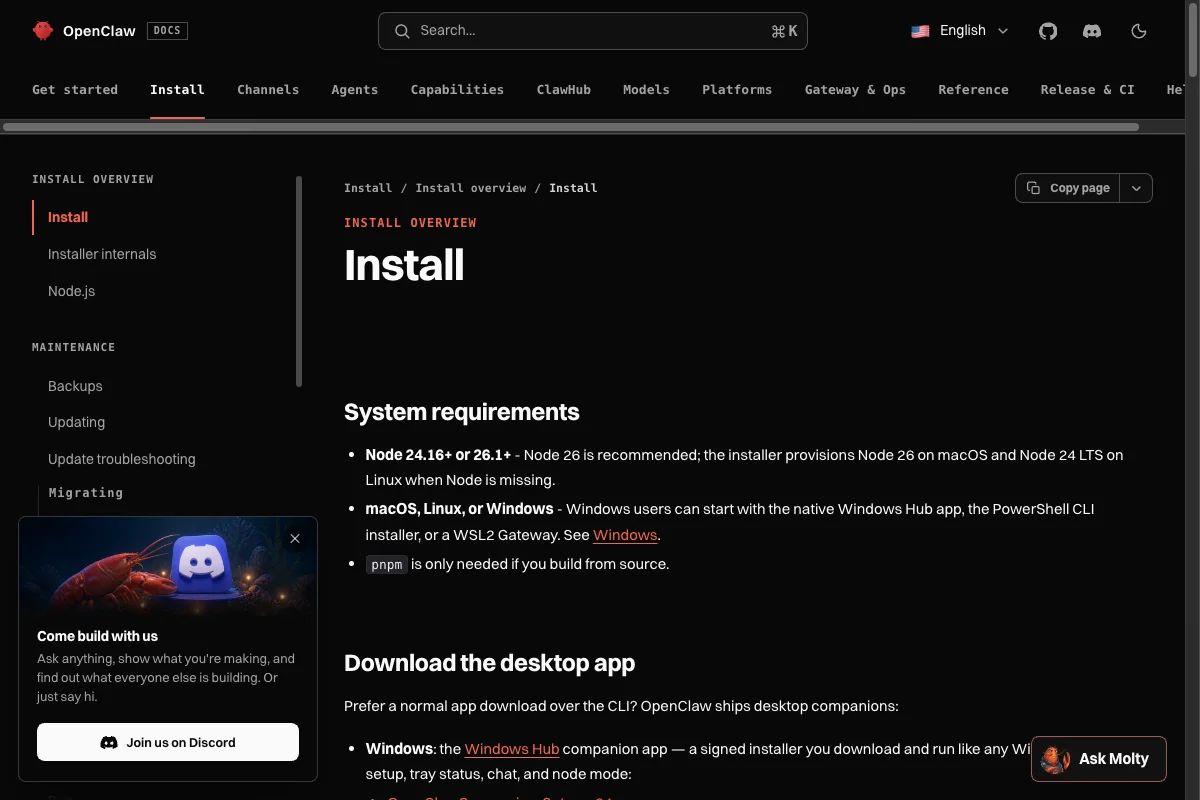Go to the Gateway & Ops tab
Viewport: 1200px width, 800px height.
click(855, 89)
